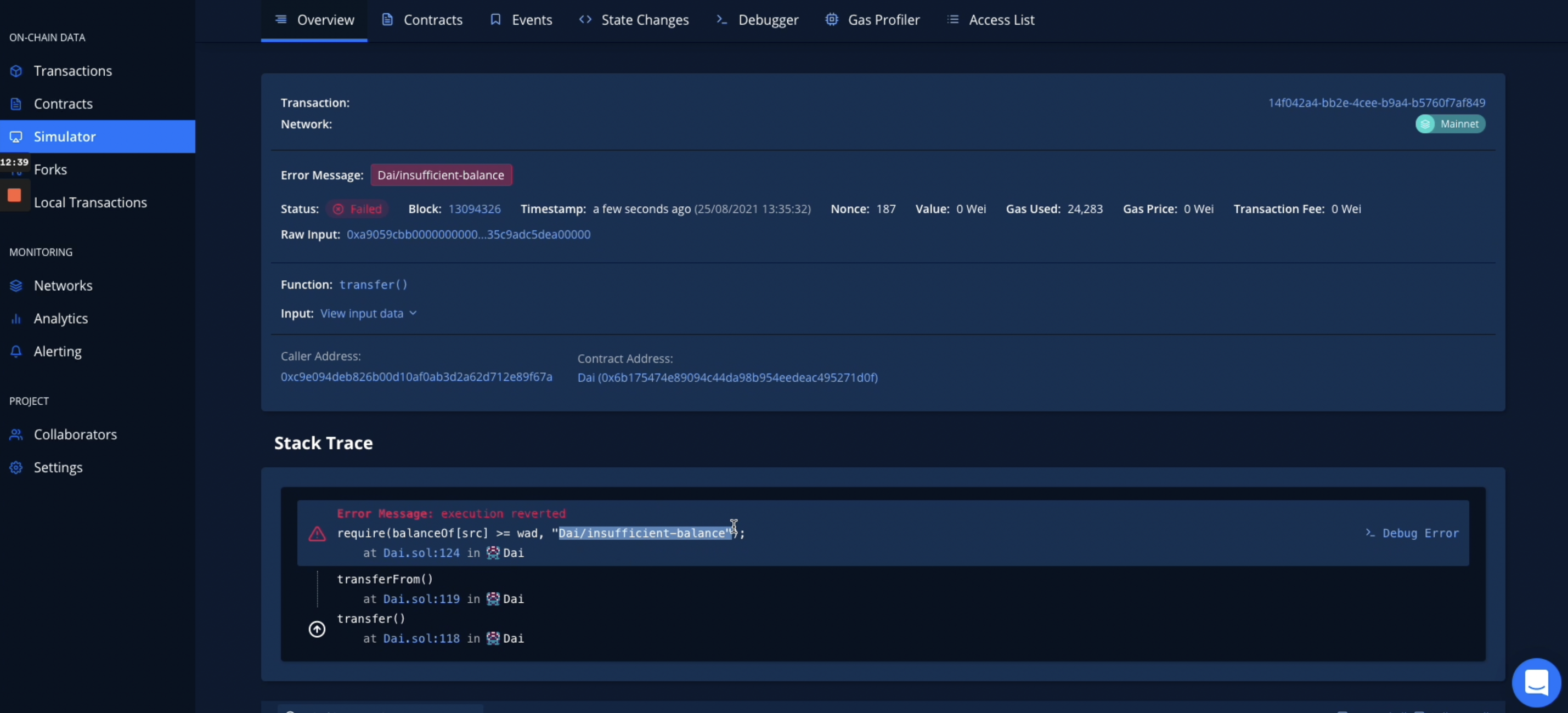The height and width of the screenshot is (713, 1568).
Task: Click the Gas Profiler chip icon
Action: click(832, 19)
